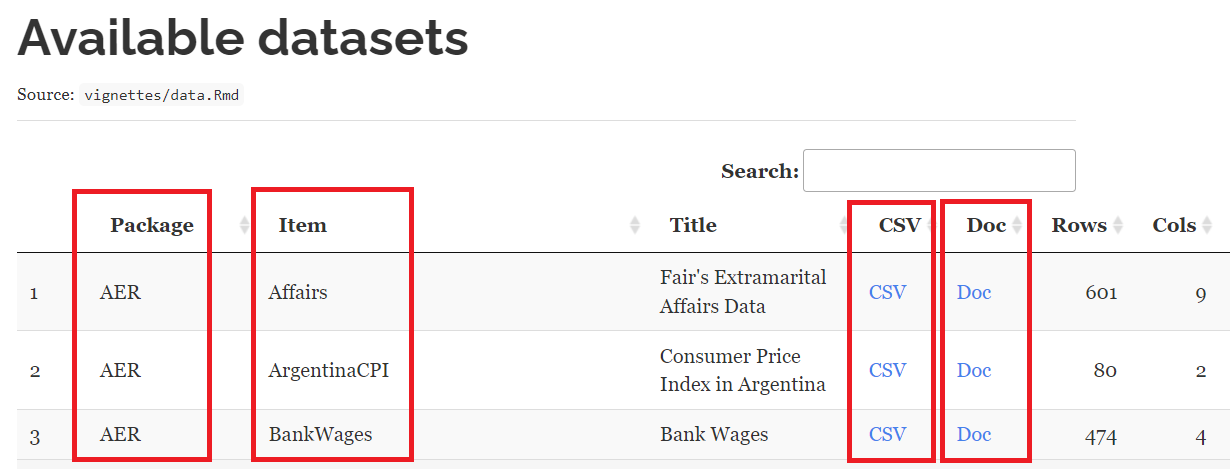Click sort arrows beside Package header
The image size is (1230, 469).
pyautogui.click(x=245, y=226)
